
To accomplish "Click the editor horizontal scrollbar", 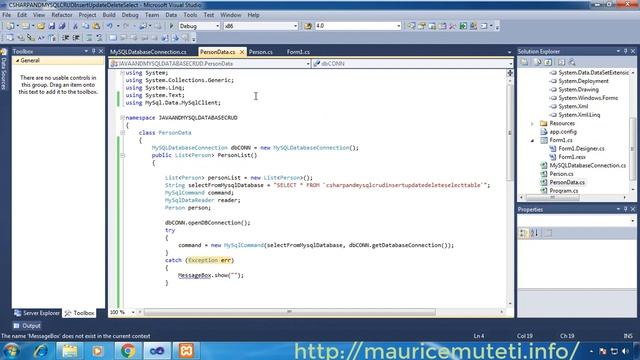I will pos(289,312).
